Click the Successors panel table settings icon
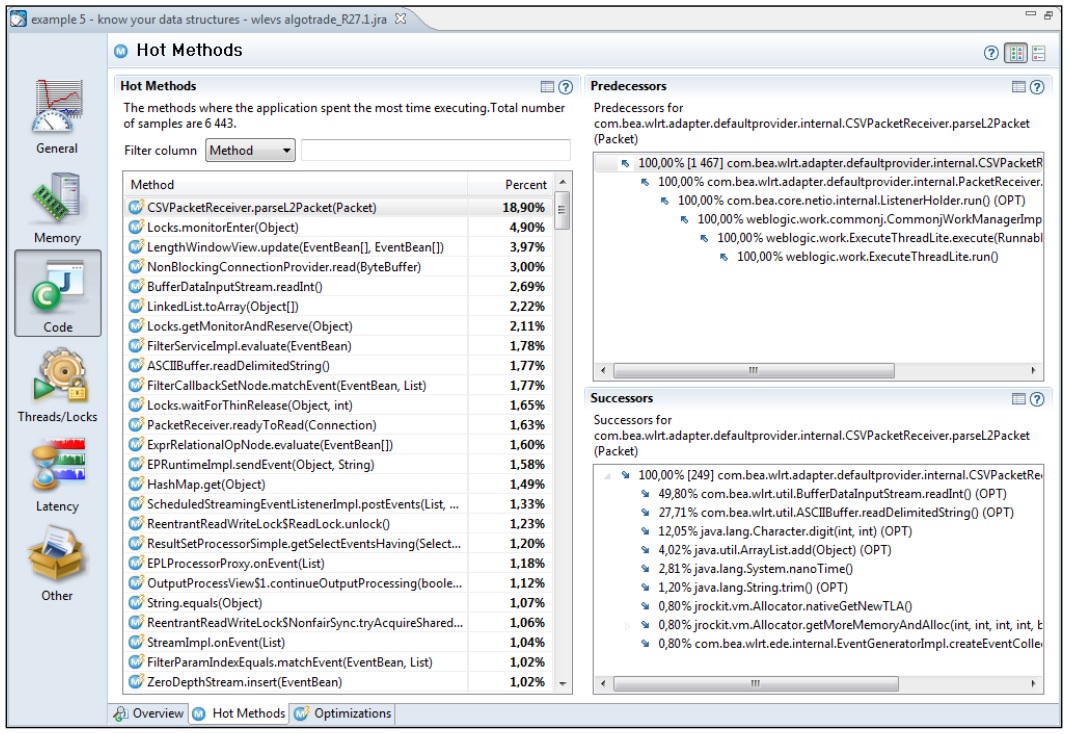The width and height of the screenshot is (1070, 734). [1019, 399]
